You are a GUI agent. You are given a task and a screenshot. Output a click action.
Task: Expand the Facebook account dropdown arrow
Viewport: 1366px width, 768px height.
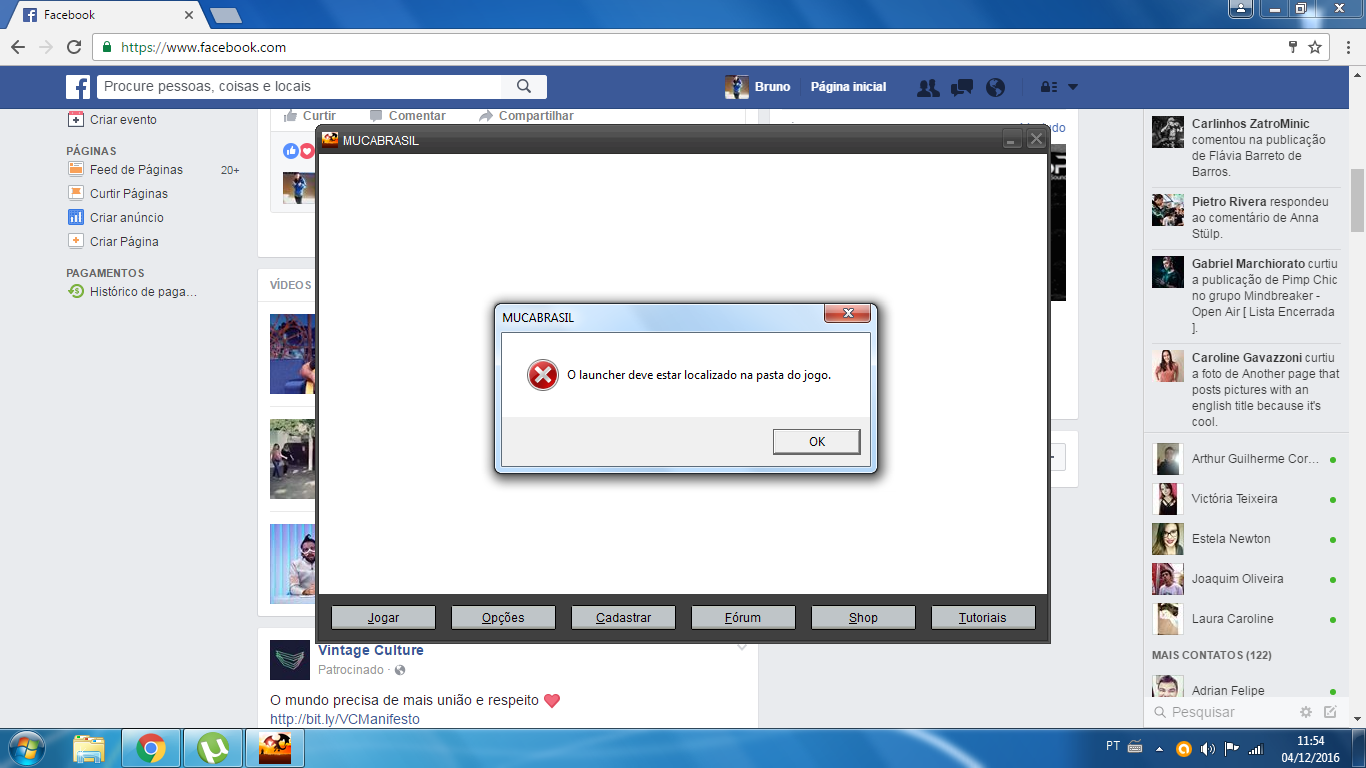click(x=1073, y=87)
